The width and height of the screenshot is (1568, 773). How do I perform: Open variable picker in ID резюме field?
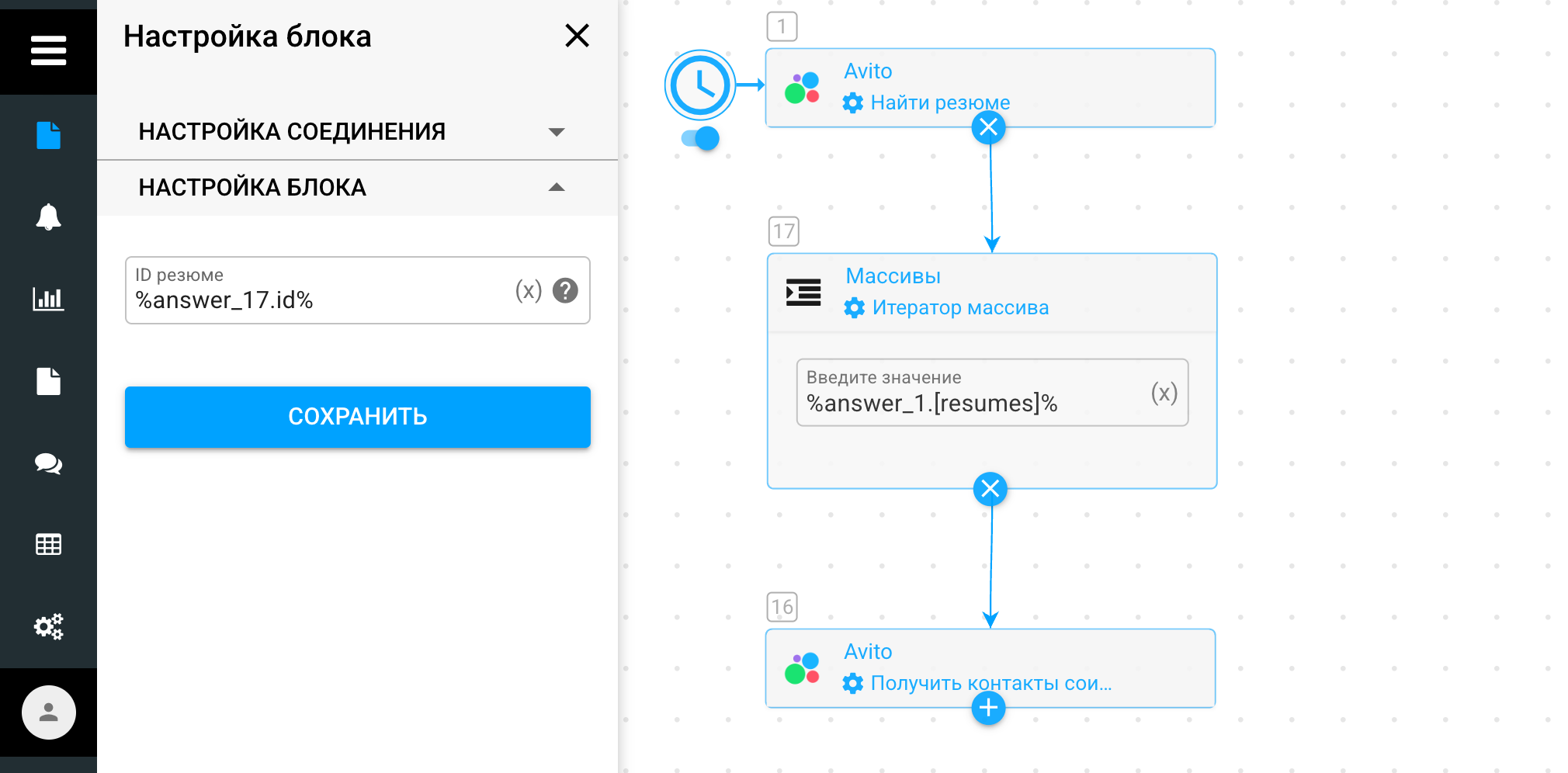click(x=529, y=290)
